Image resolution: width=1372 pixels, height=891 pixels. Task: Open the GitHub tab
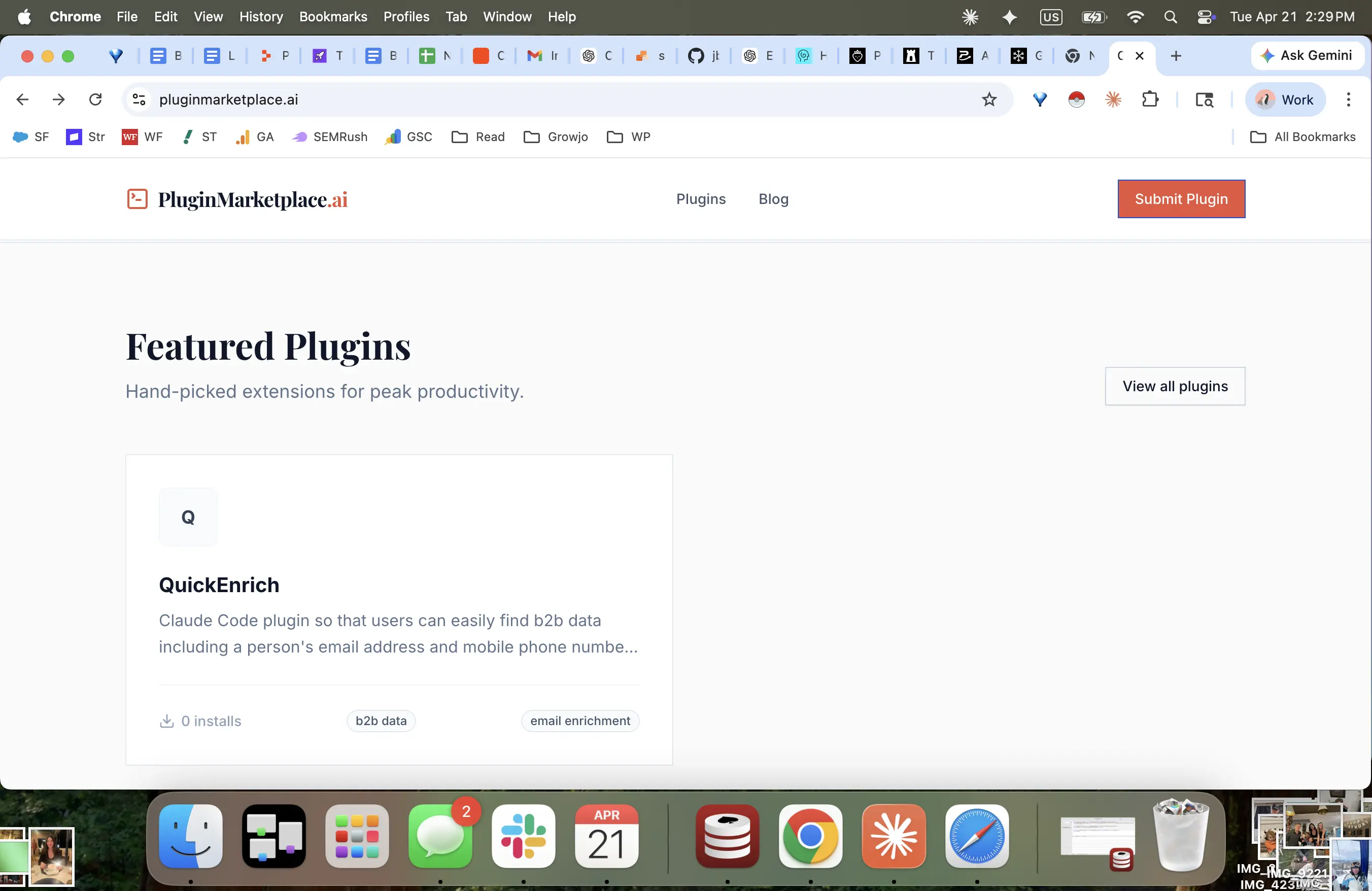point(703,56)
